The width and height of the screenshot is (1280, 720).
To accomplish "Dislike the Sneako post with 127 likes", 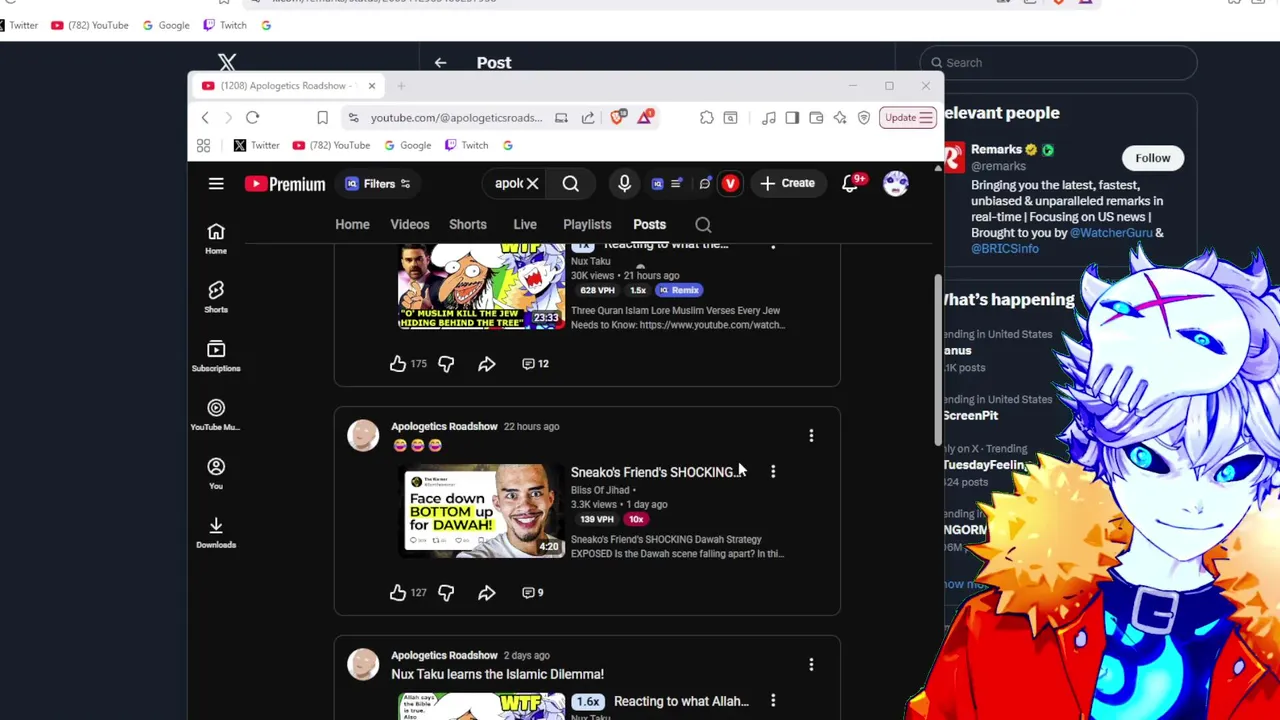I will pos(446,593).
